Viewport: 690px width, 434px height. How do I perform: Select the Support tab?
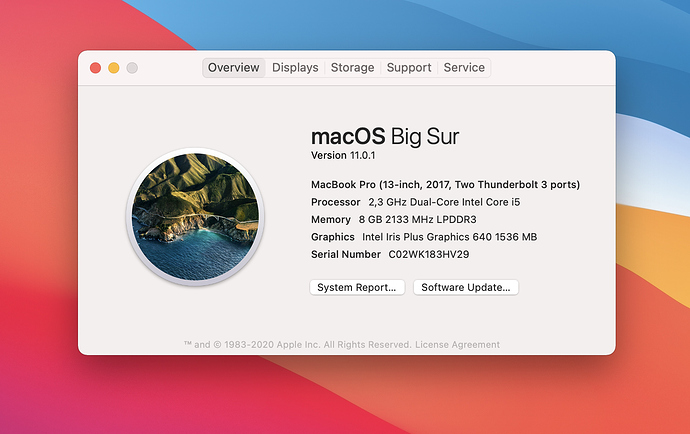click(x=409, y=68)
